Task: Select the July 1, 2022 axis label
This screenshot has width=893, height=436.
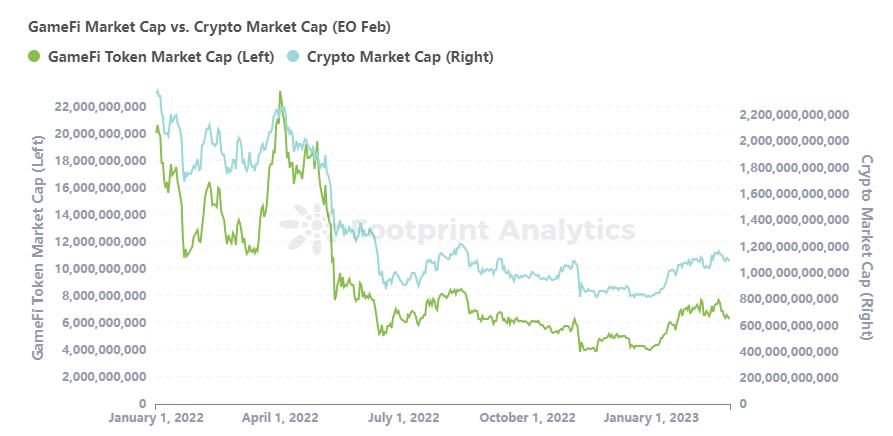Action: (404, 418)
